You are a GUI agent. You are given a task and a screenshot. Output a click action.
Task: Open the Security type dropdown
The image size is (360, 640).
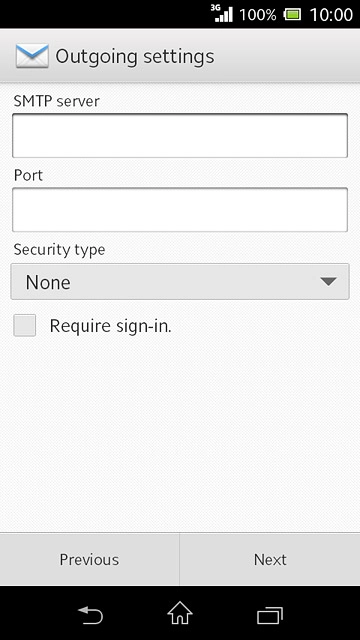click(x=180, y=282)
